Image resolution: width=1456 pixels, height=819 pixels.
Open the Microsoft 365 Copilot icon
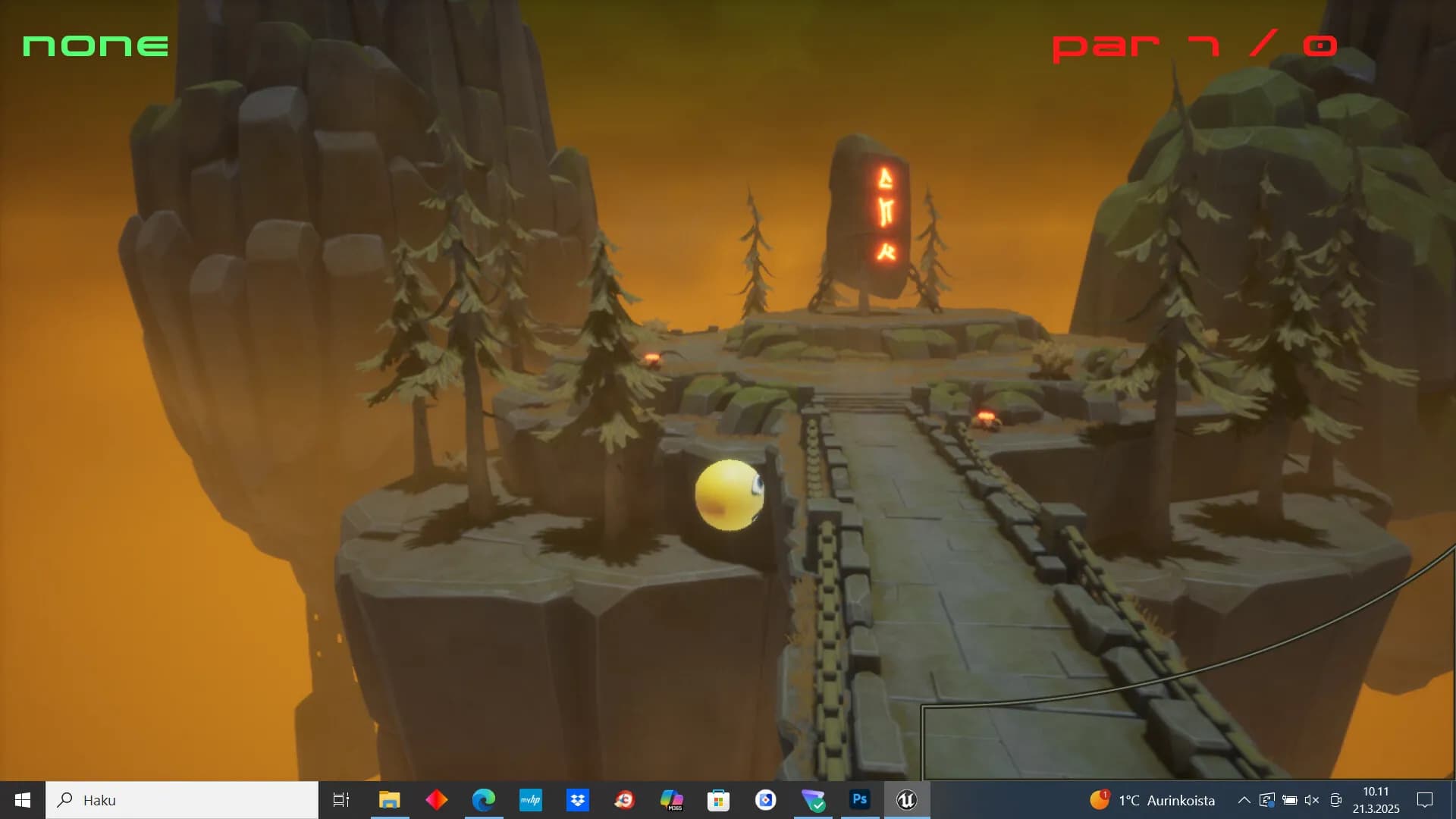671,800
